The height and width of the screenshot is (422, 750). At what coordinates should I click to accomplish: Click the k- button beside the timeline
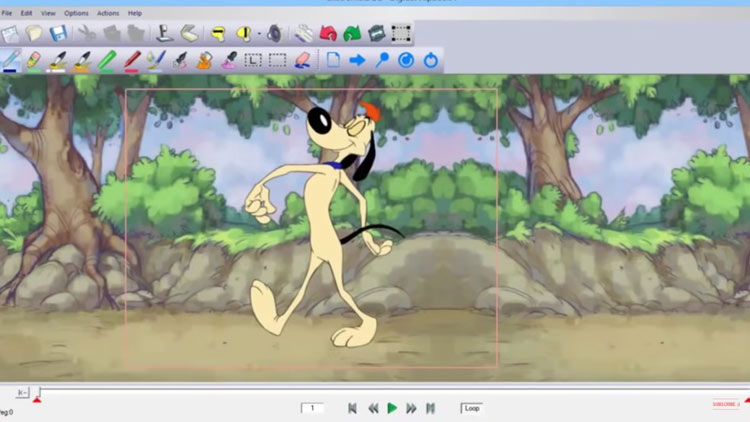[x=22, y=393]
